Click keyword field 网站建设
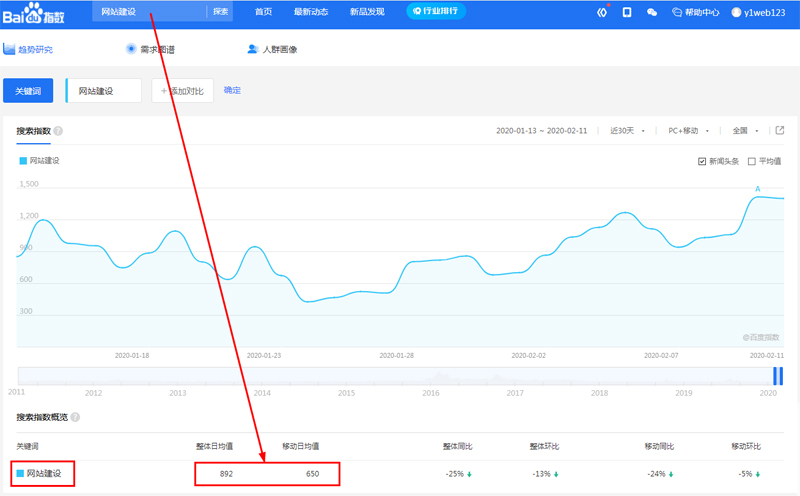800x496 pixels. click(104, 91)
